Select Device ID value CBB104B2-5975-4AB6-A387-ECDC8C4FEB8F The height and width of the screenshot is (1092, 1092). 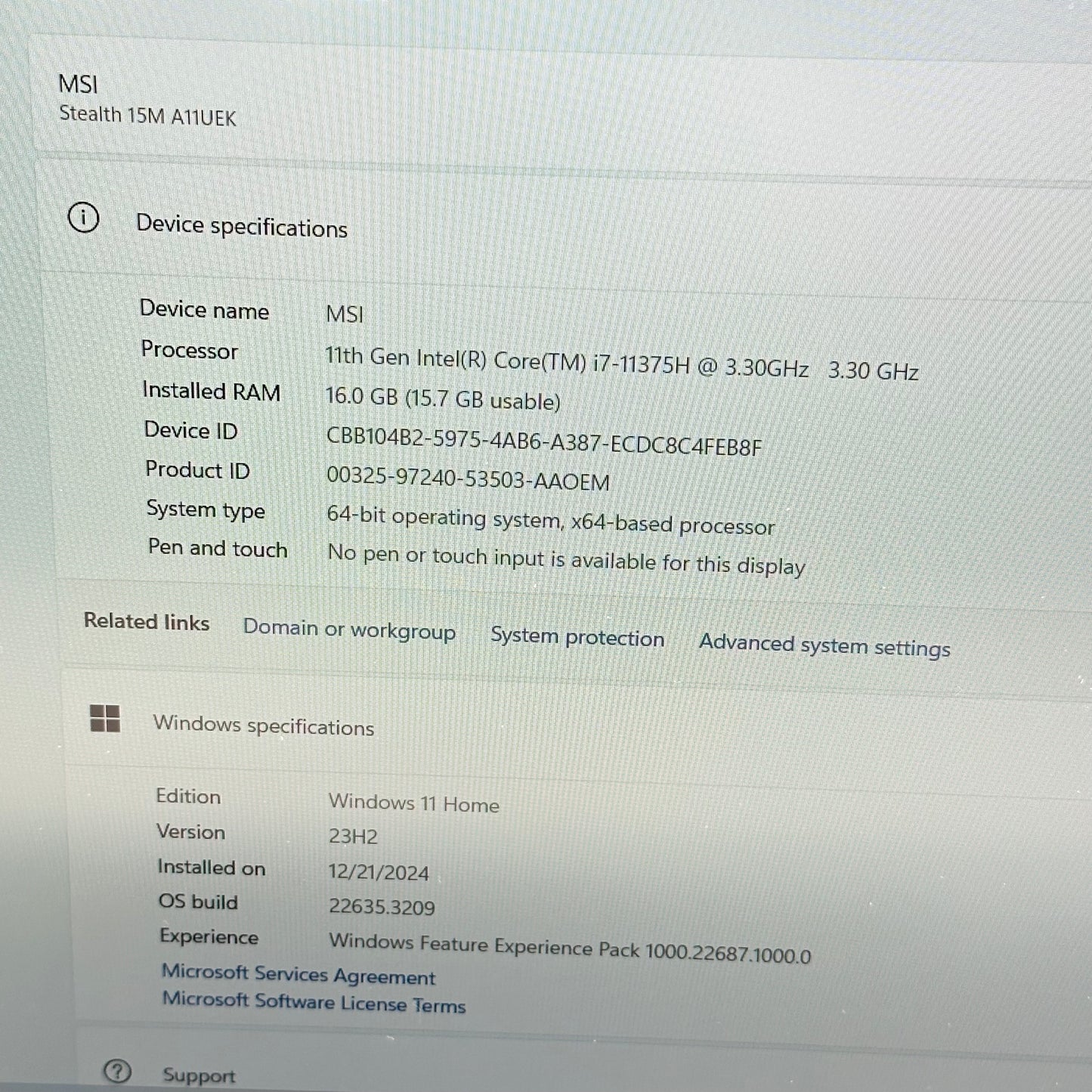pyautogui.click(x=544, y=441)
